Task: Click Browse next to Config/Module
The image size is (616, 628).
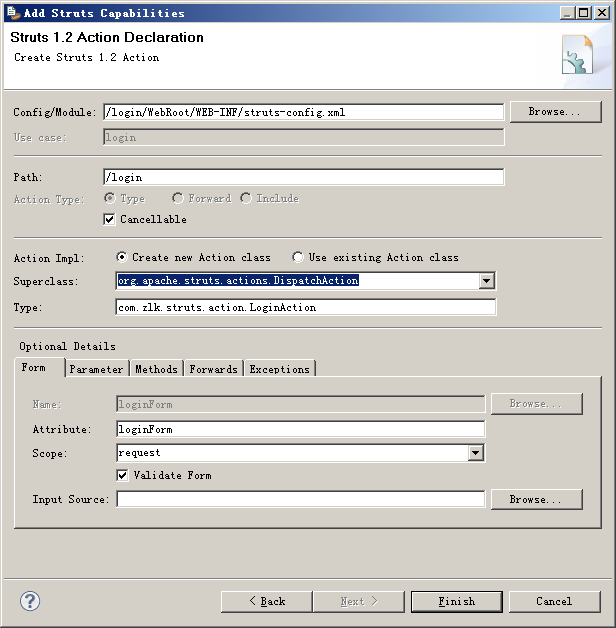Action: (556, 112)
